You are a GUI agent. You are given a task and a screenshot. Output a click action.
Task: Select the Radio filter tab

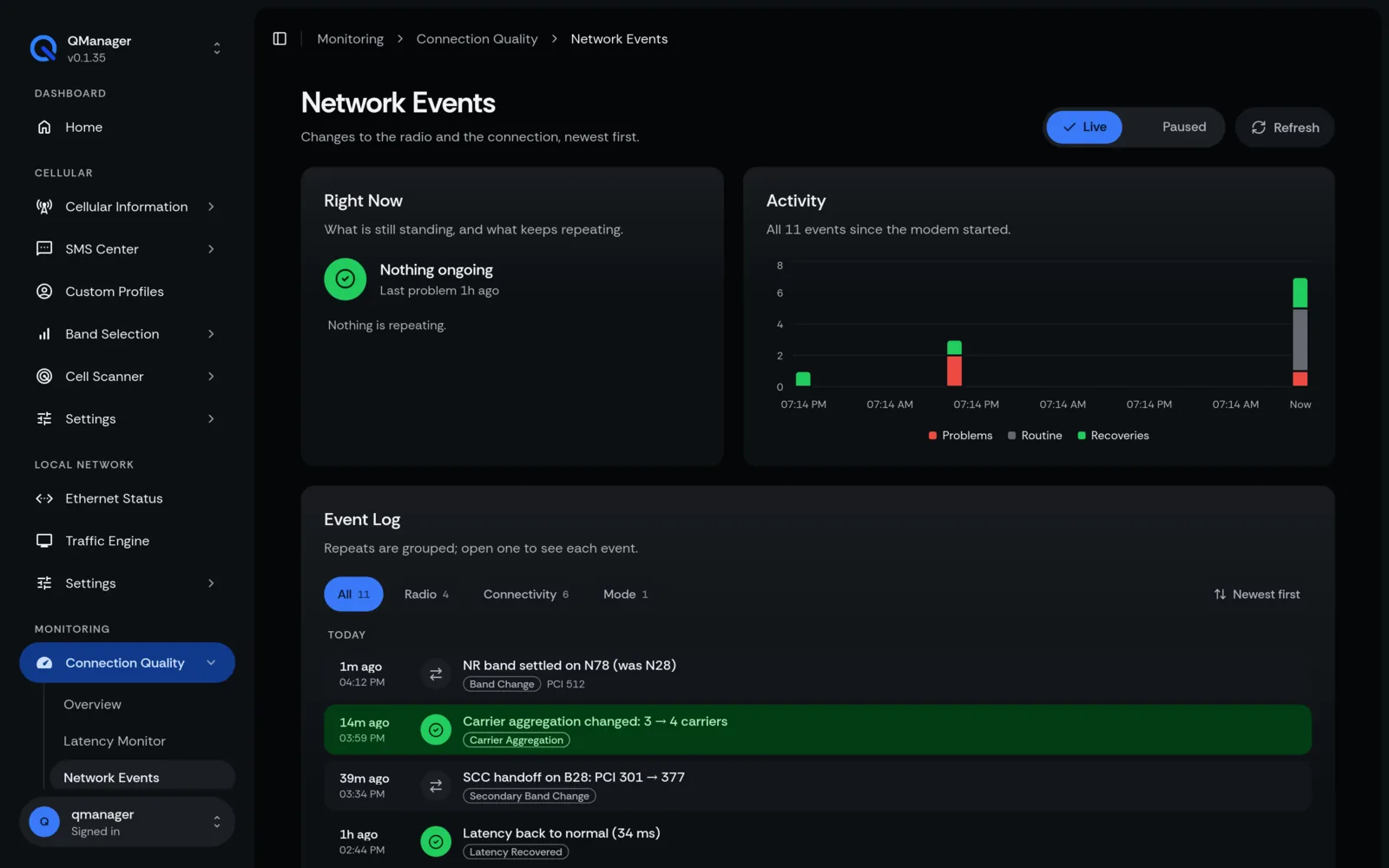click(x=426, y=595)
